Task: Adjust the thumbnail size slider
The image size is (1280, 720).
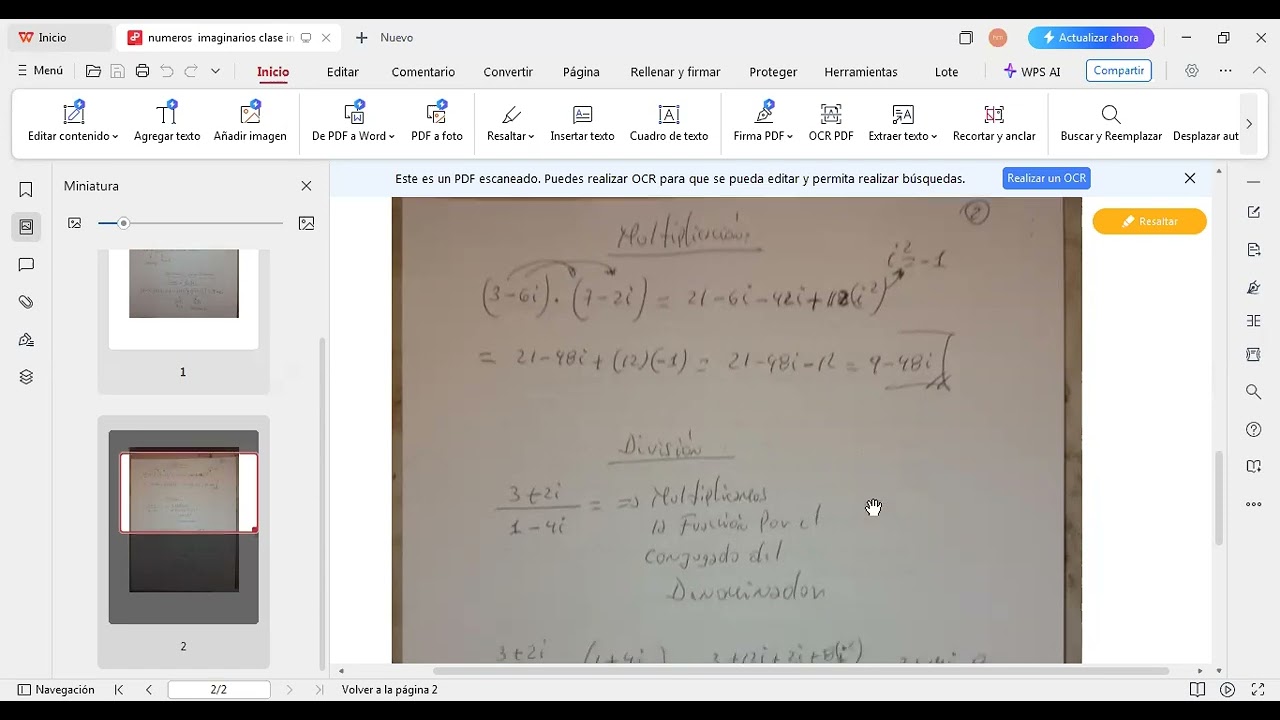Action: pos(123,223)
